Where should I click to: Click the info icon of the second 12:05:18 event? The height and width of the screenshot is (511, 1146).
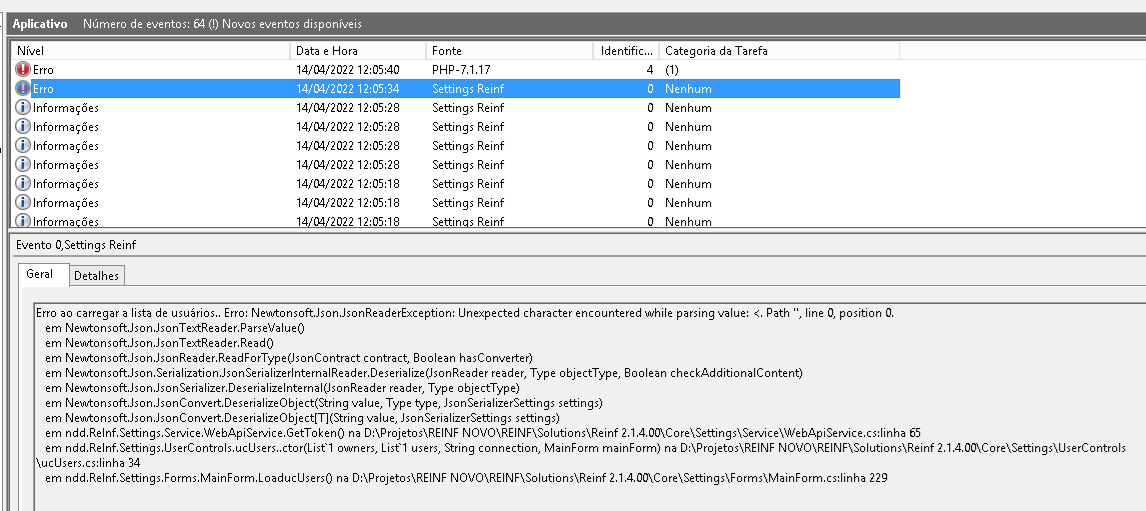click(23, 203)
